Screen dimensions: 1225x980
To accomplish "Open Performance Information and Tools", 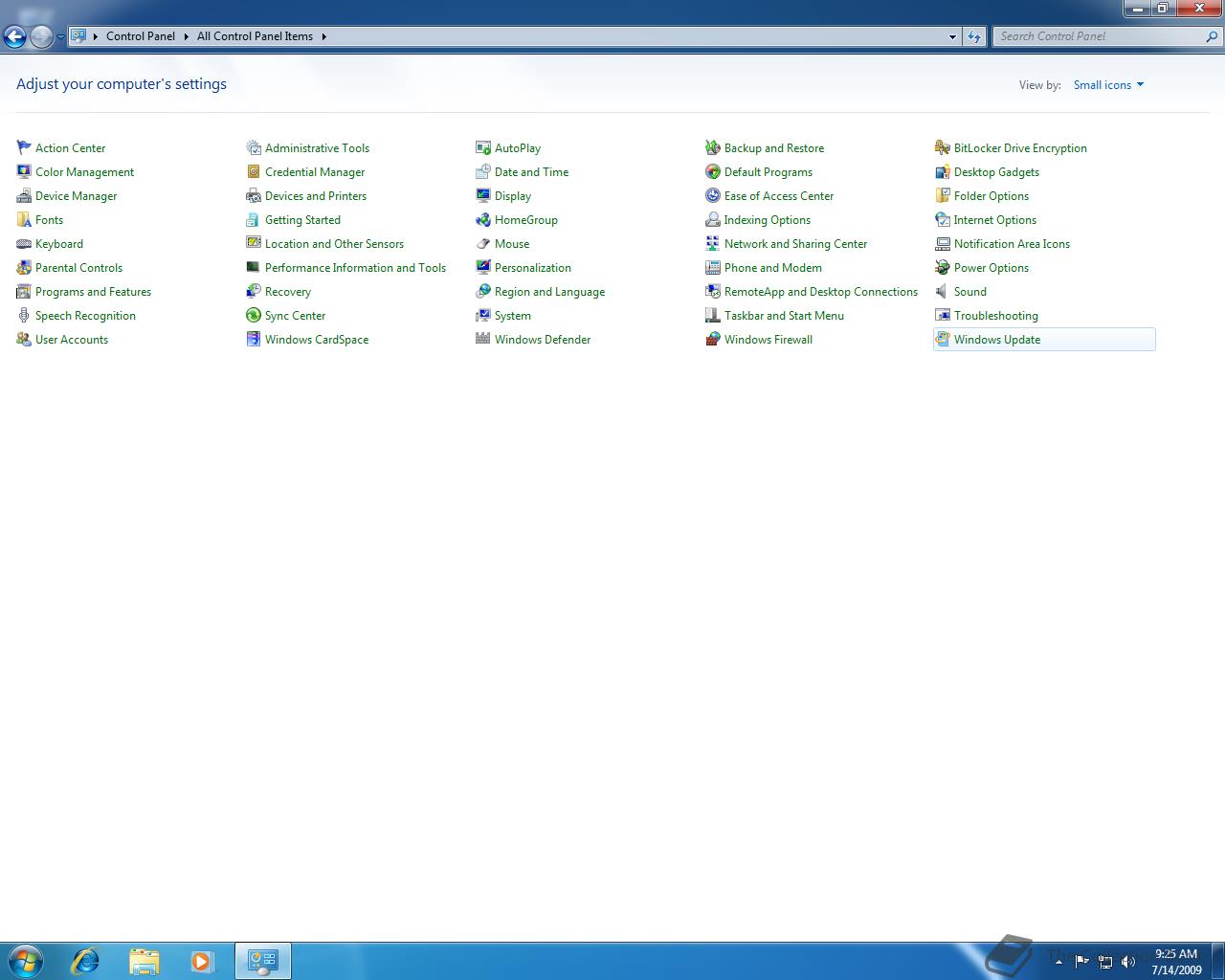I will pos(355,267).
